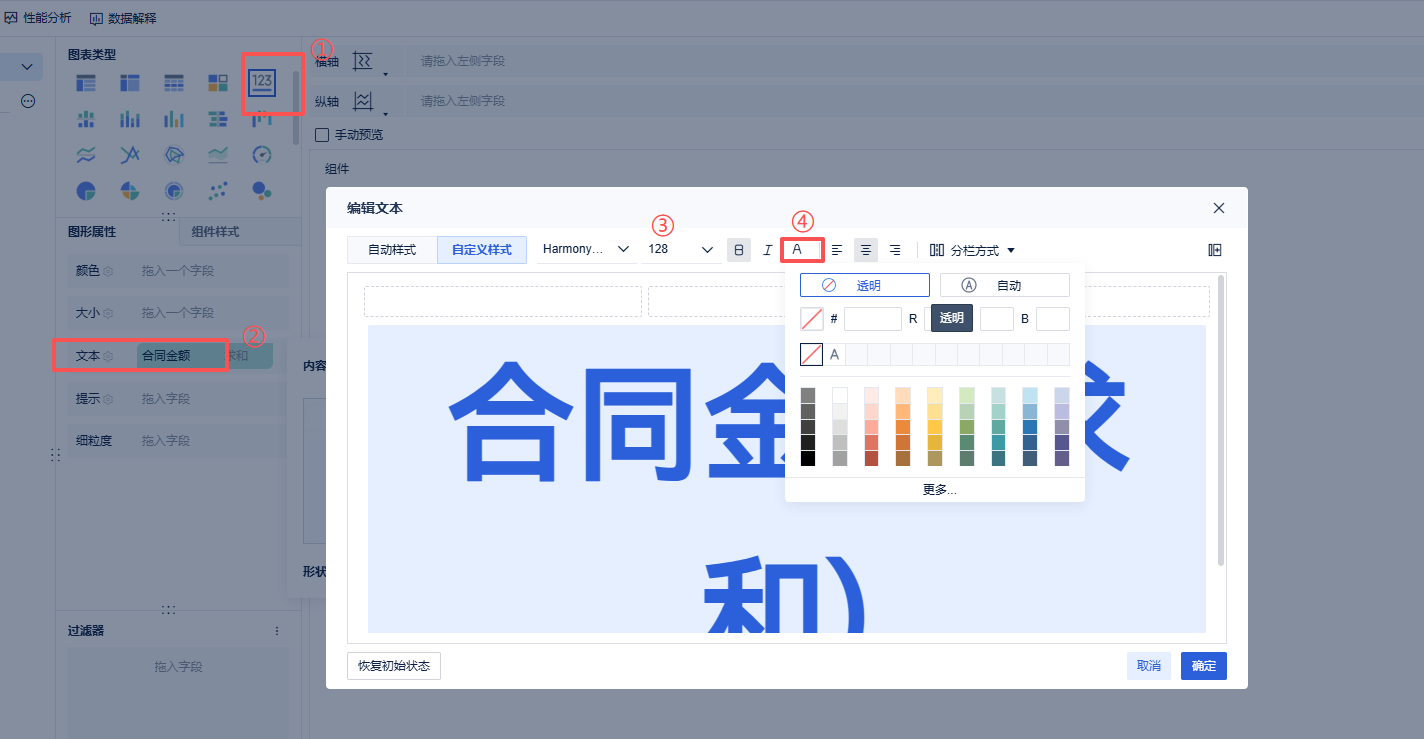Select the 透明 transparent color option
This screenshot has width=1424, height=739.
click(865, 285)
